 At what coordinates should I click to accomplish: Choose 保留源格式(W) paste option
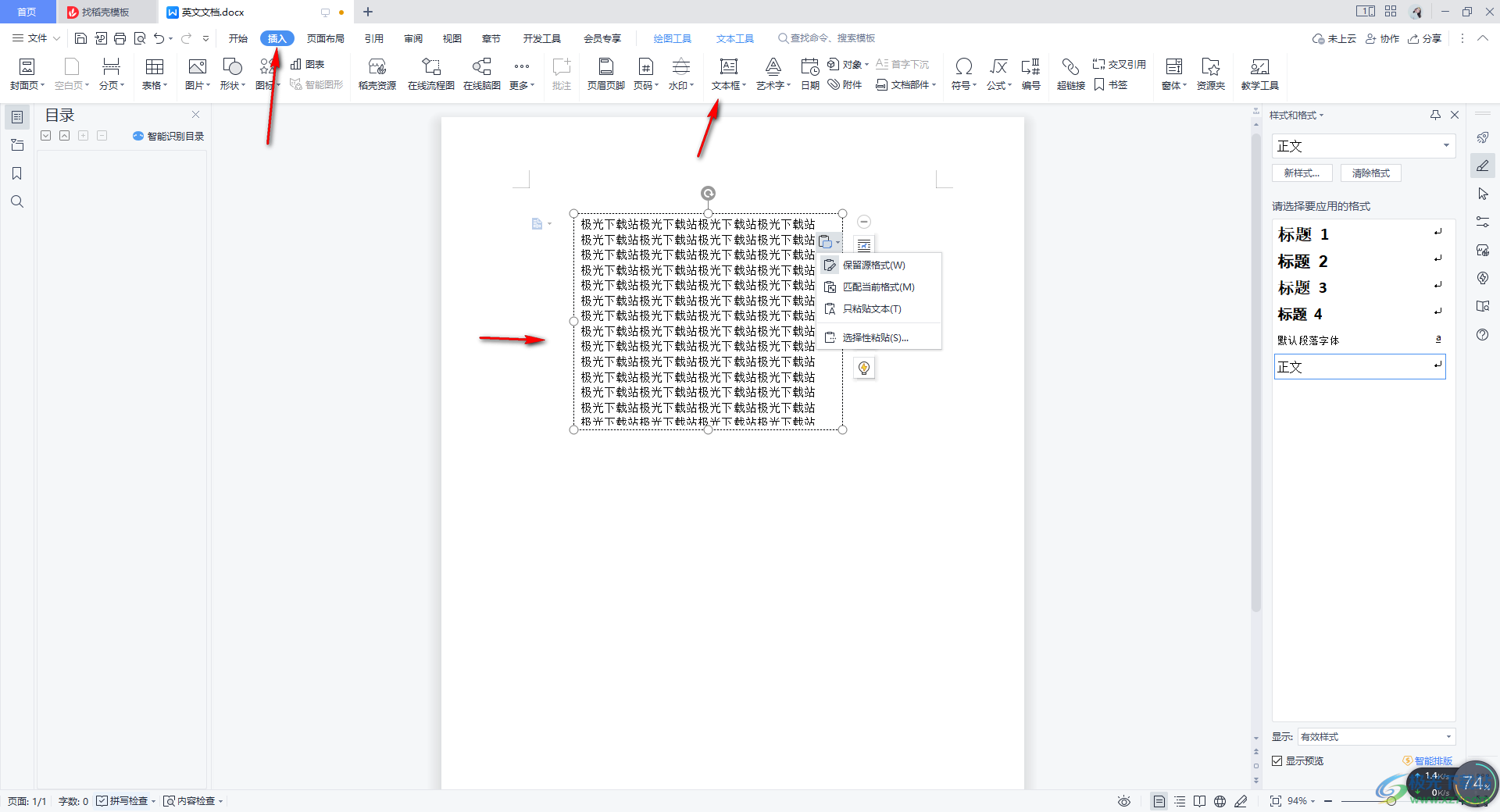(879, 265)
